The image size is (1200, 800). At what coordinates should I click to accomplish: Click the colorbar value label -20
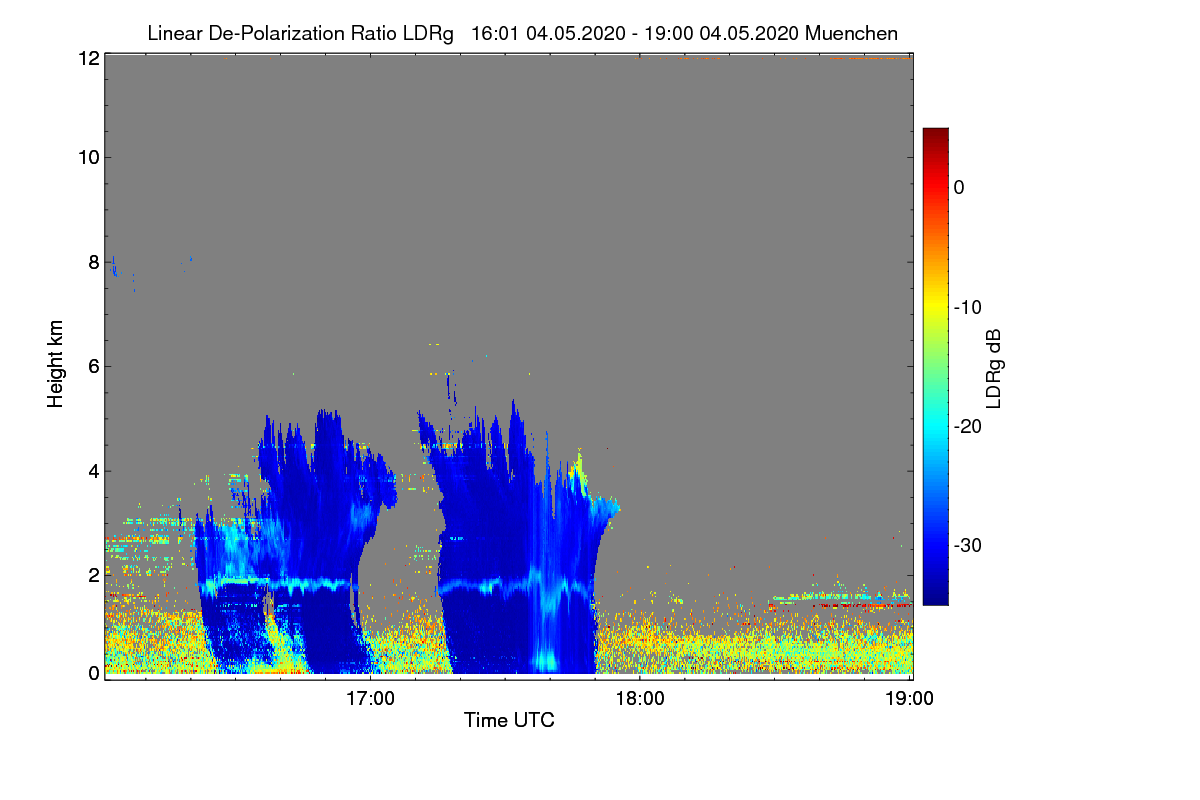968,426
